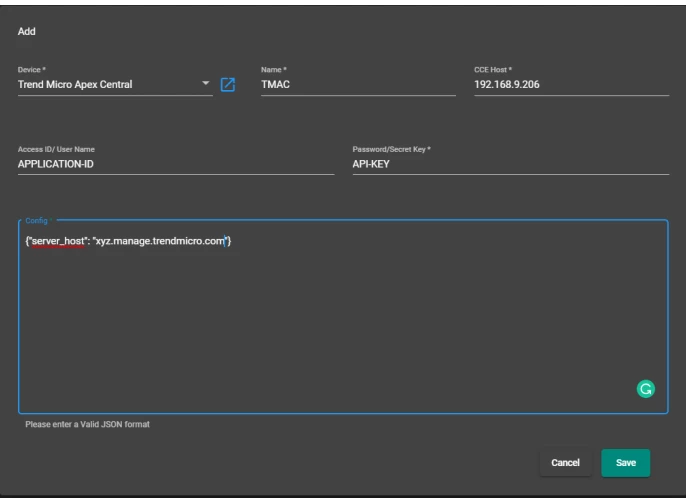Click the Add dialog title
Viewport: 686px width, 499px height.
[26, 31]
